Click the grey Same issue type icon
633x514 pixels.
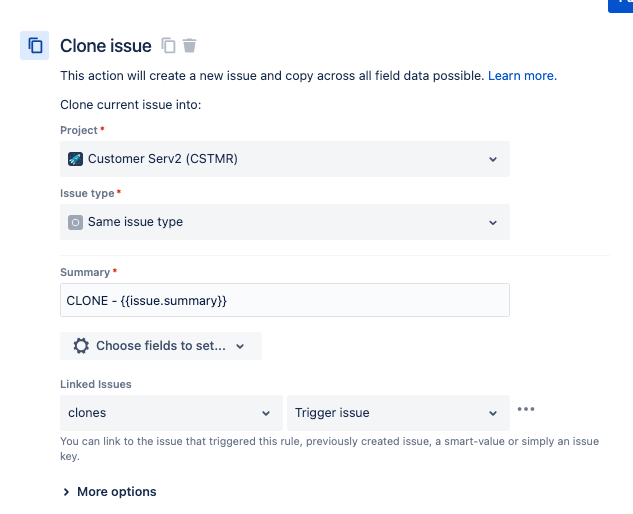coord(75,222)
